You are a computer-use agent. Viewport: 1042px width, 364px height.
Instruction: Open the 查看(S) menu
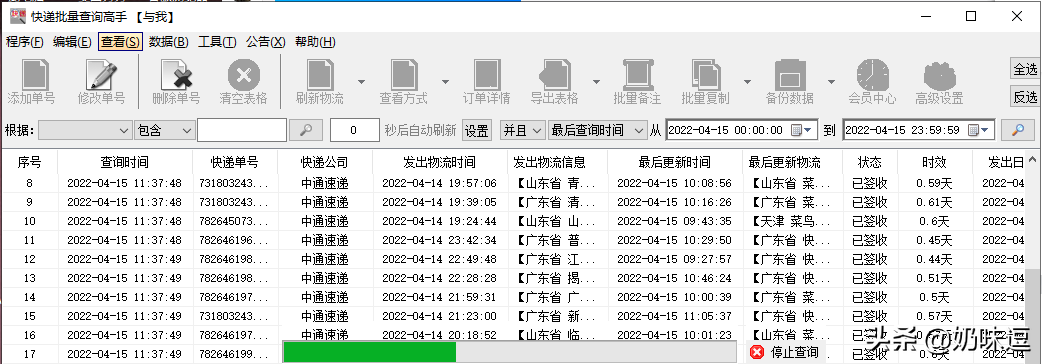(x=120, y=42)
